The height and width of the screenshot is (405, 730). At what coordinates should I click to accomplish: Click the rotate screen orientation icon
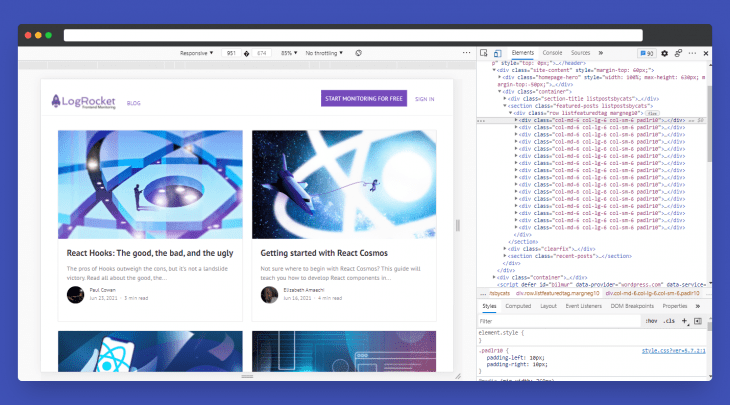point(358,53)
